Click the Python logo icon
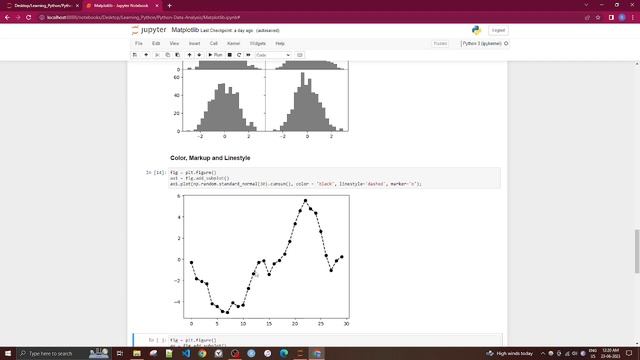This screenshot has width=640, height=360. tap(476, 30)
